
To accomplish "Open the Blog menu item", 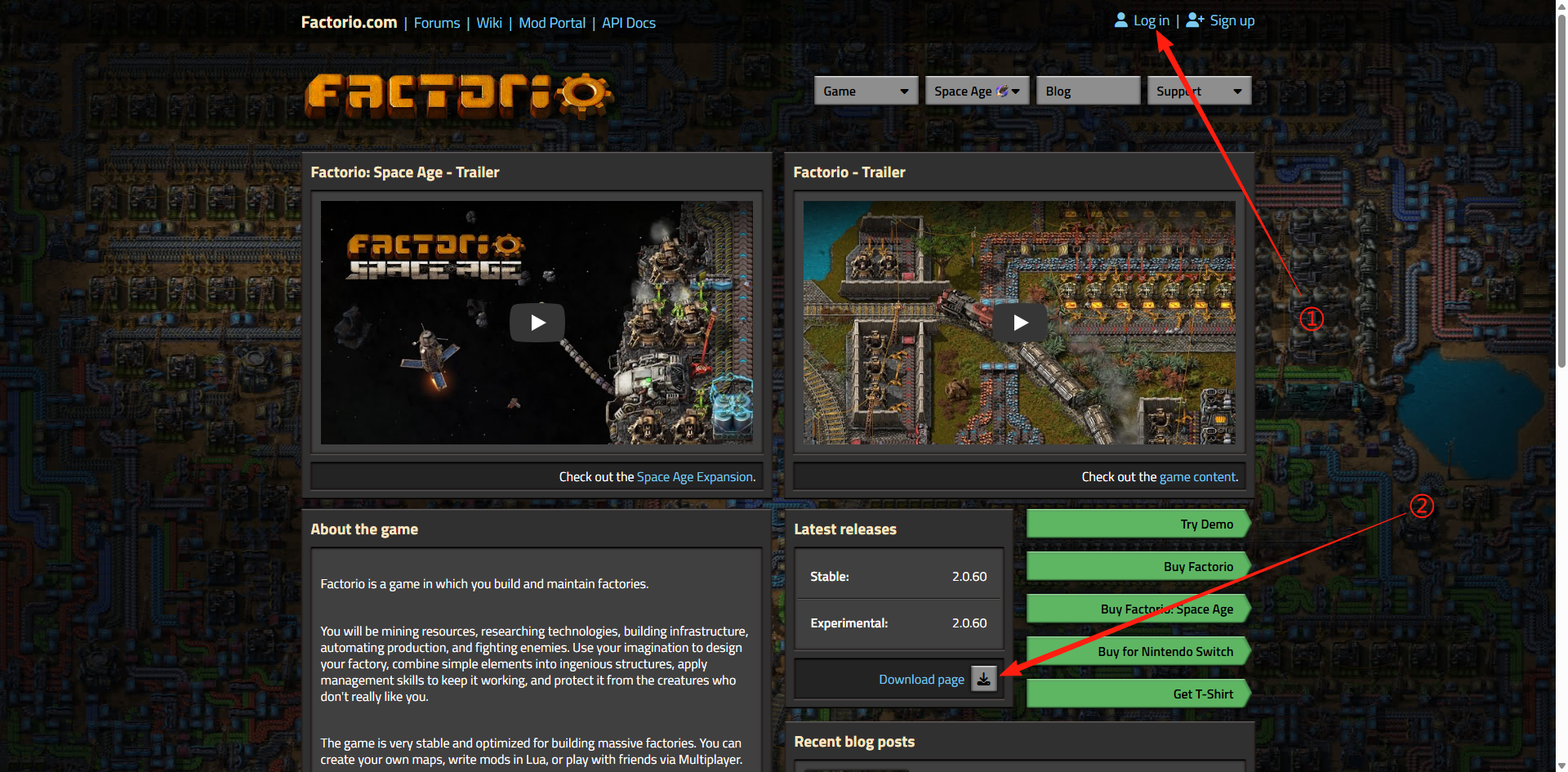I will coord(1088,91).
